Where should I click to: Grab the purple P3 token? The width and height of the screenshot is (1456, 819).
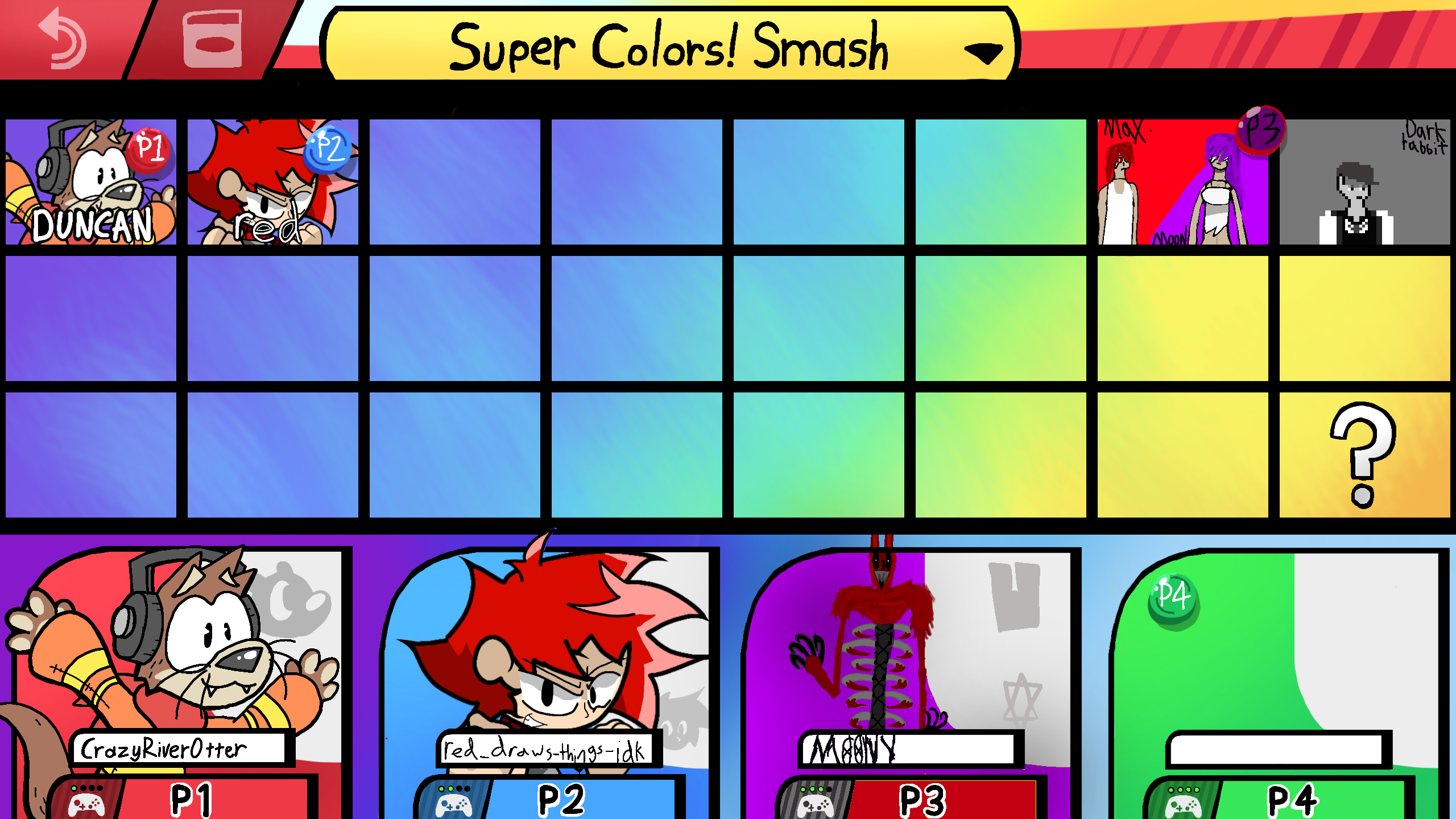click(x=1261, y=130)
